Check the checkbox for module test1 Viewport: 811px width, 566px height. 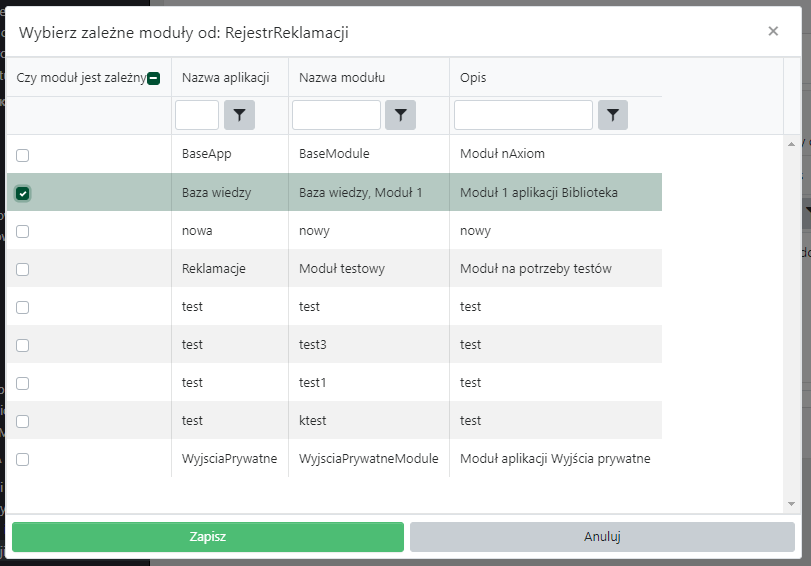[22, 383]
